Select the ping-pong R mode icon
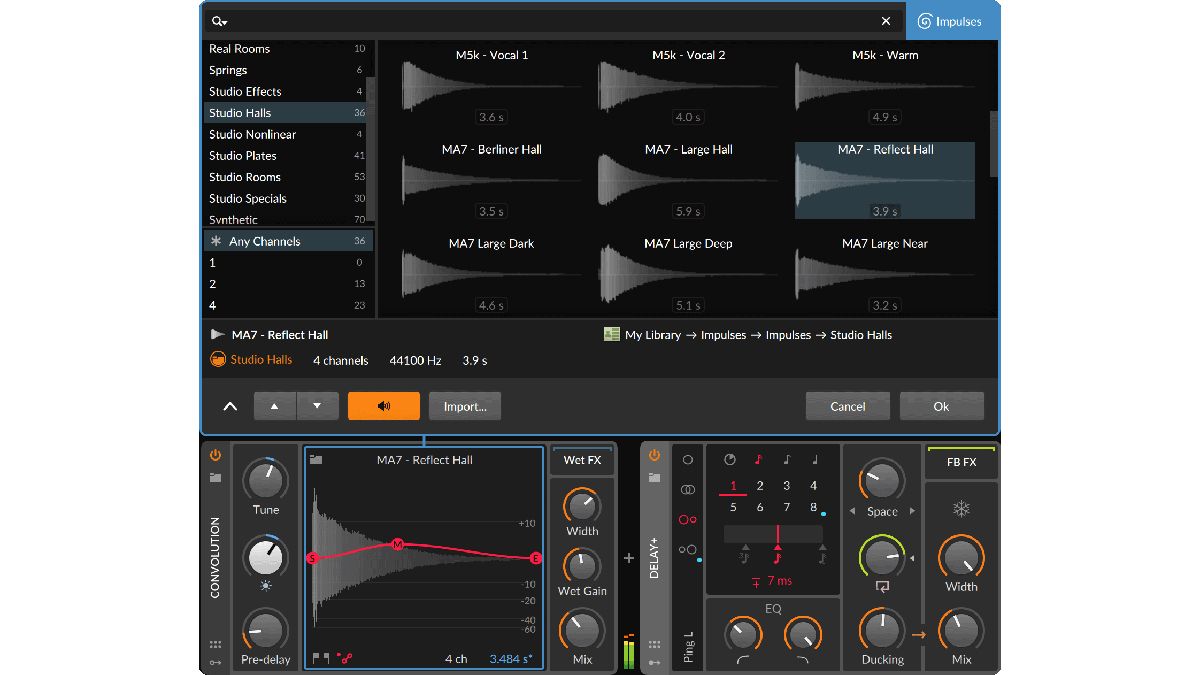1200x675 pixels. point(688,549)
